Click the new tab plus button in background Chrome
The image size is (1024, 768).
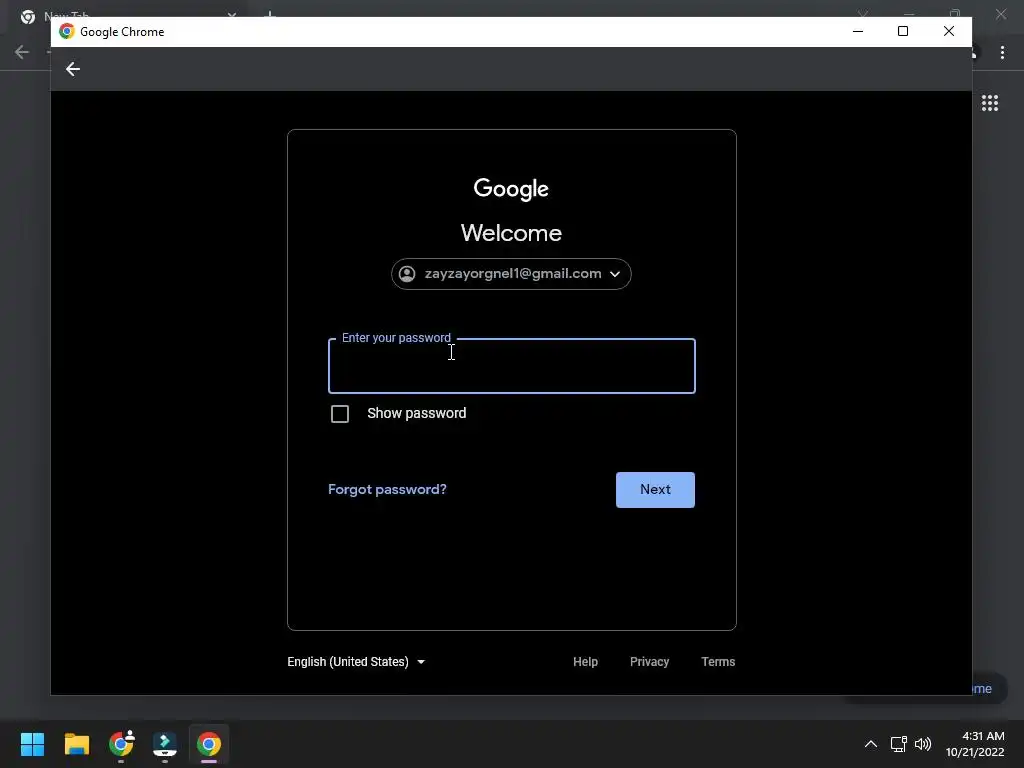tap(269, 14)
